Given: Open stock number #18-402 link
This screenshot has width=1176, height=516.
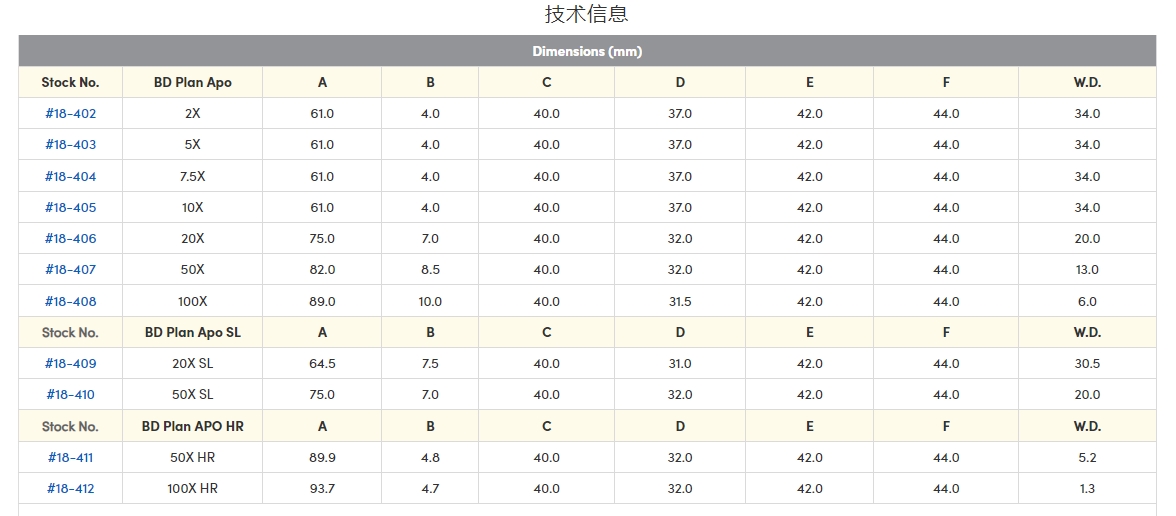Looking at the screenshot, I should [70, 114].
